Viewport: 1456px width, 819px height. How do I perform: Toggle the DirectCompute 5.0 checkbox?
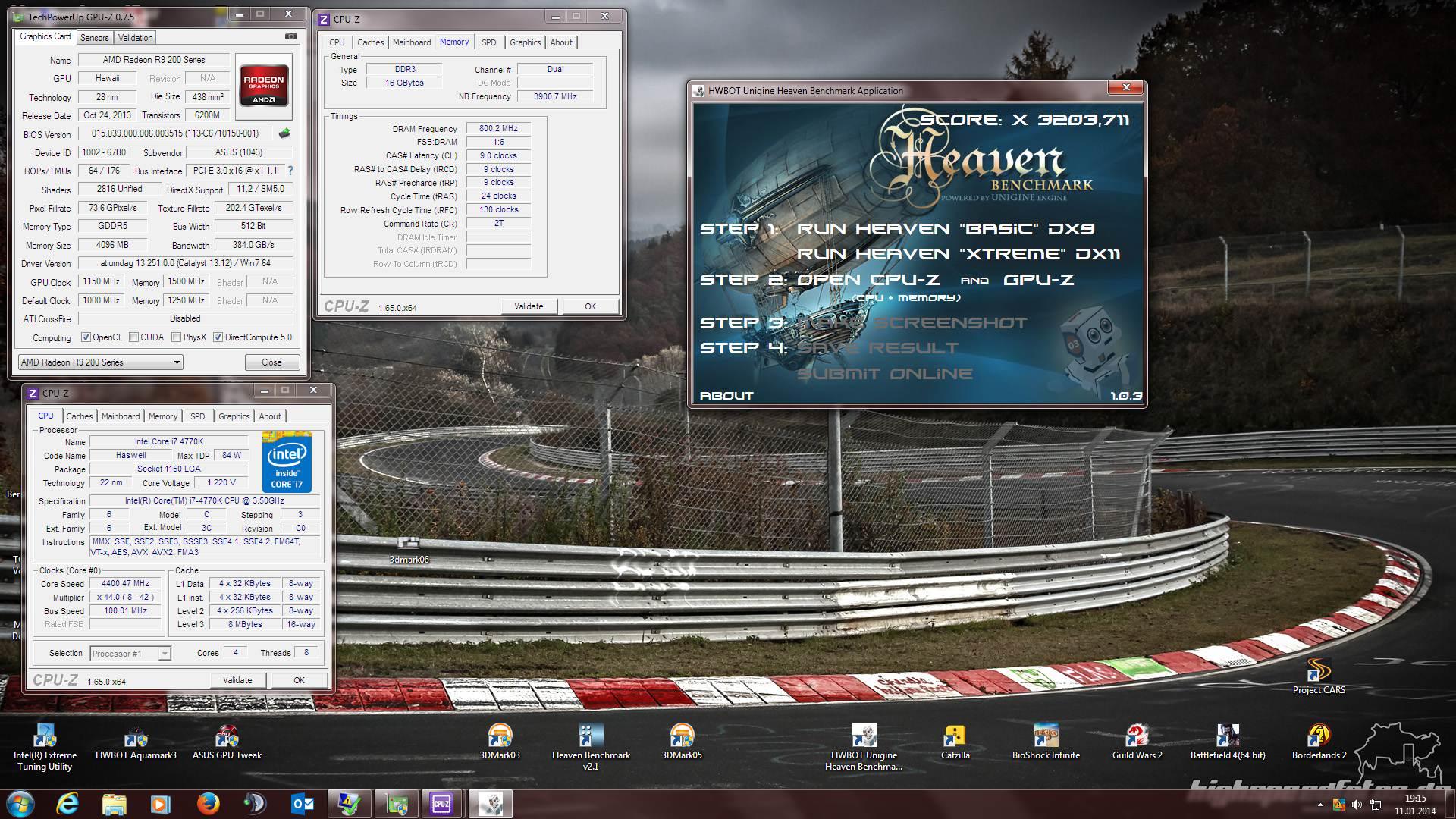[x=218, y=337]
